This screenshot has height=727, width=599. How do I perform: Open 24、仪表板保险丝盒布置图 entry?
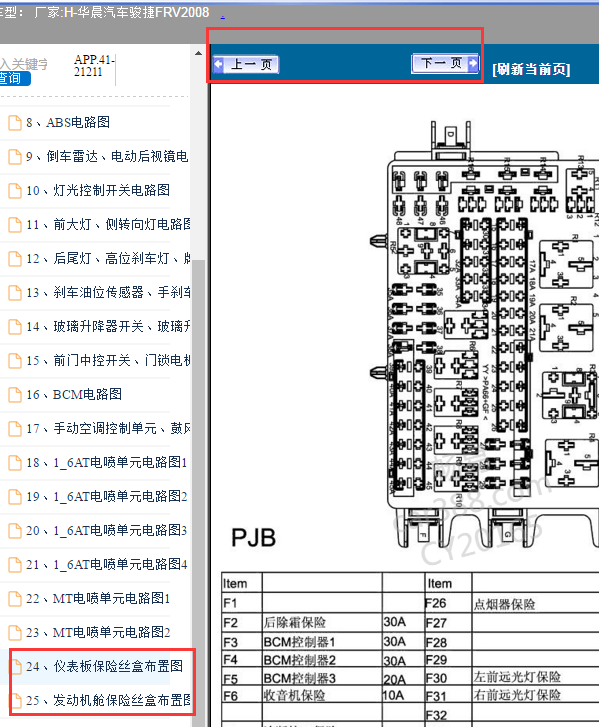104,666
